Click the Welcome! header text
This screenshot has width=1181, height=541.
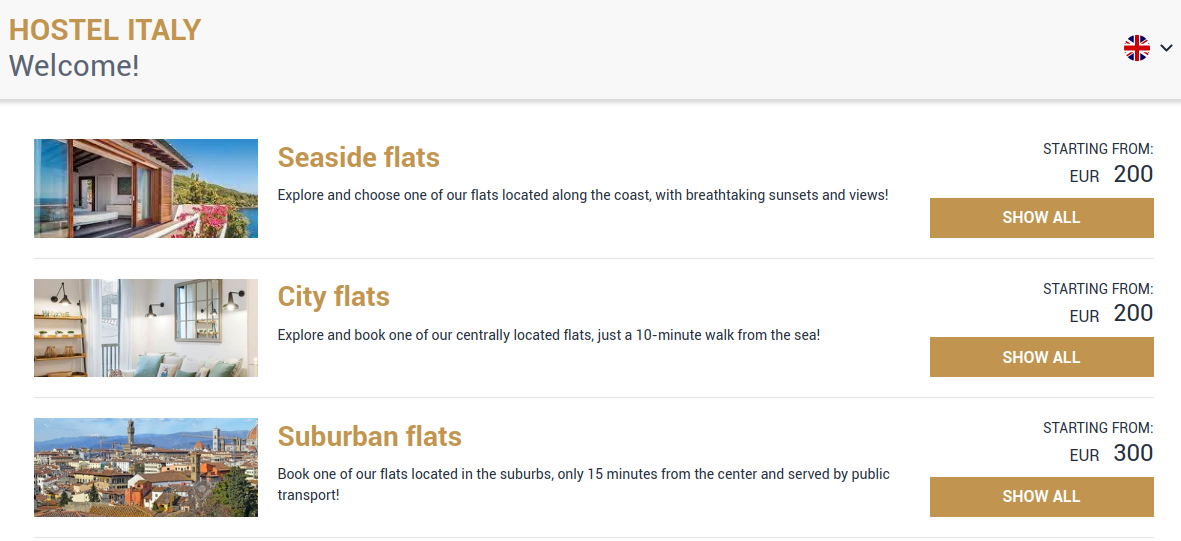(74, 66)
